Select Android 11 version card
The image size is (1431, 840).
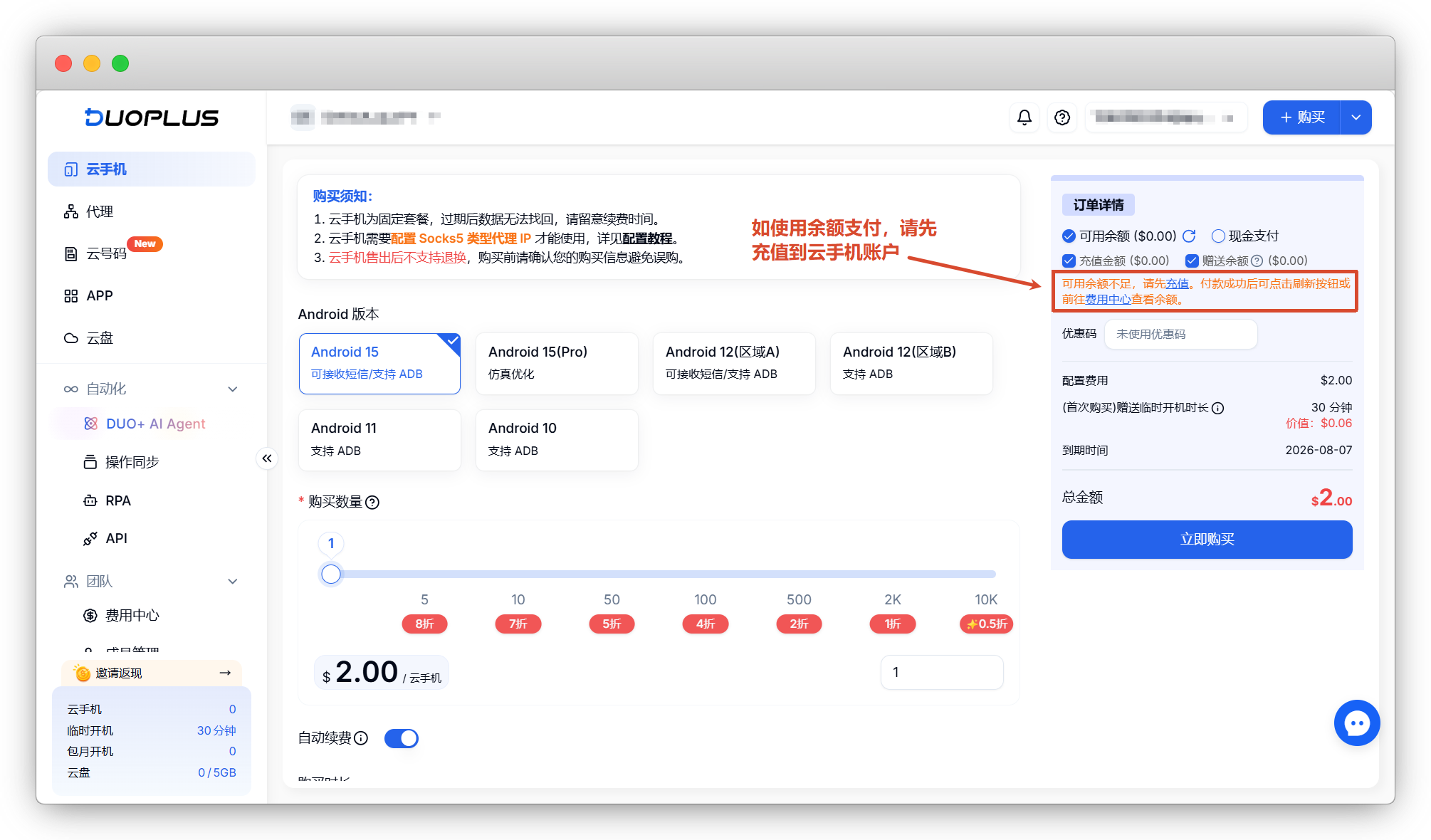pos(379,440)
